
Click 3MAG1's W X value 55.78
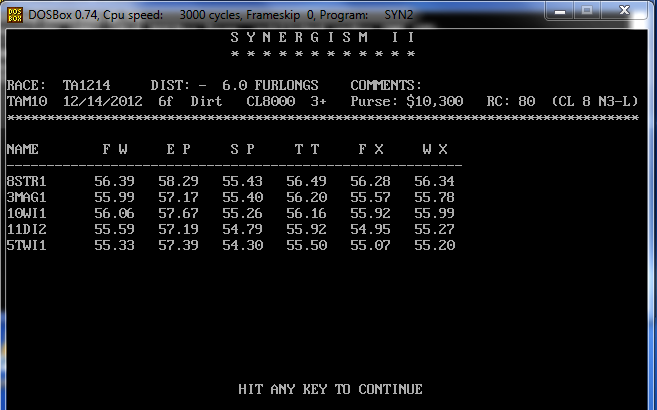tap(435, 197)
